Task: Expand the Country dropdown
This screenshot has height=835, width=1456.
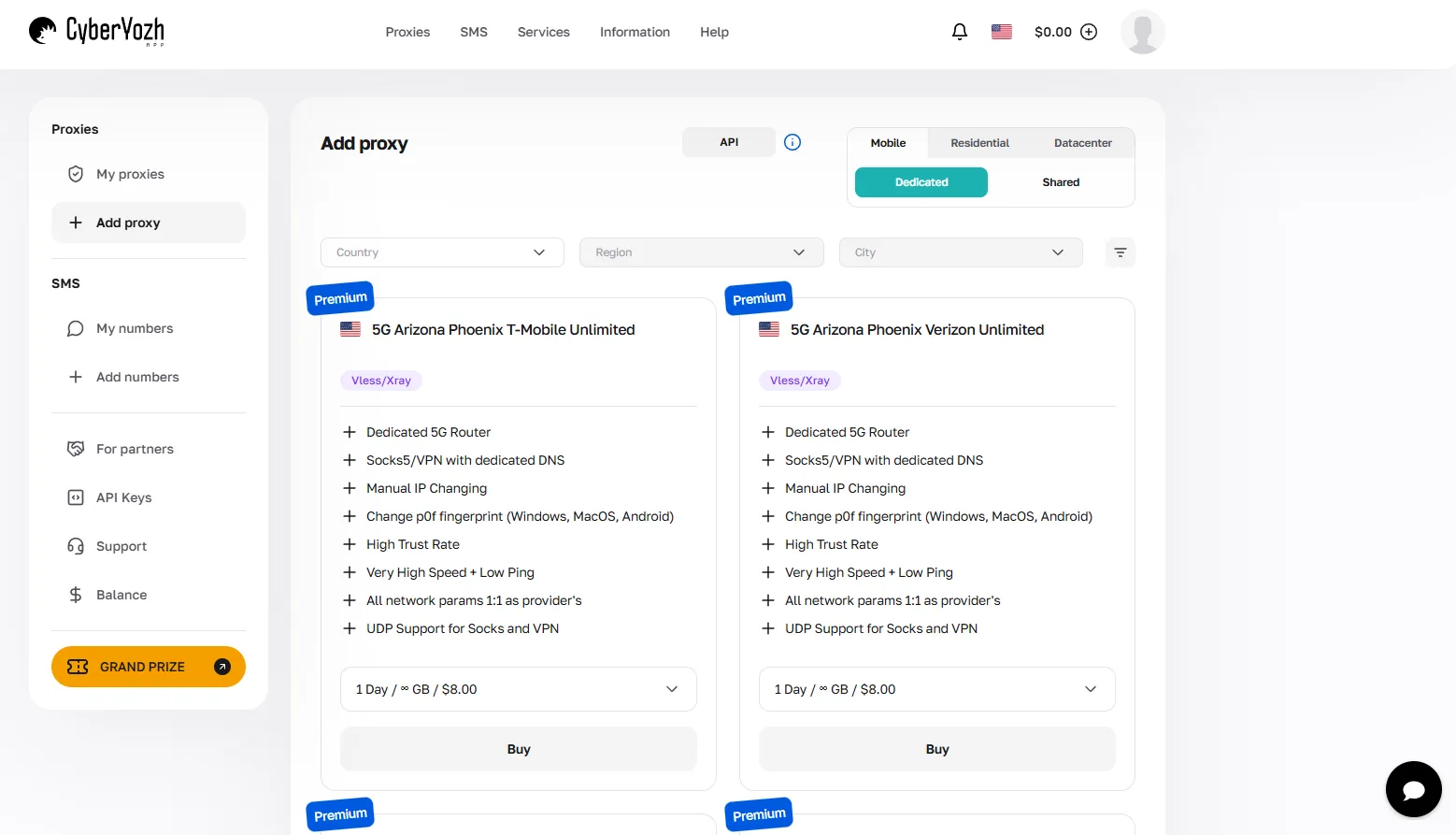Action: click(x=441, y=252)
